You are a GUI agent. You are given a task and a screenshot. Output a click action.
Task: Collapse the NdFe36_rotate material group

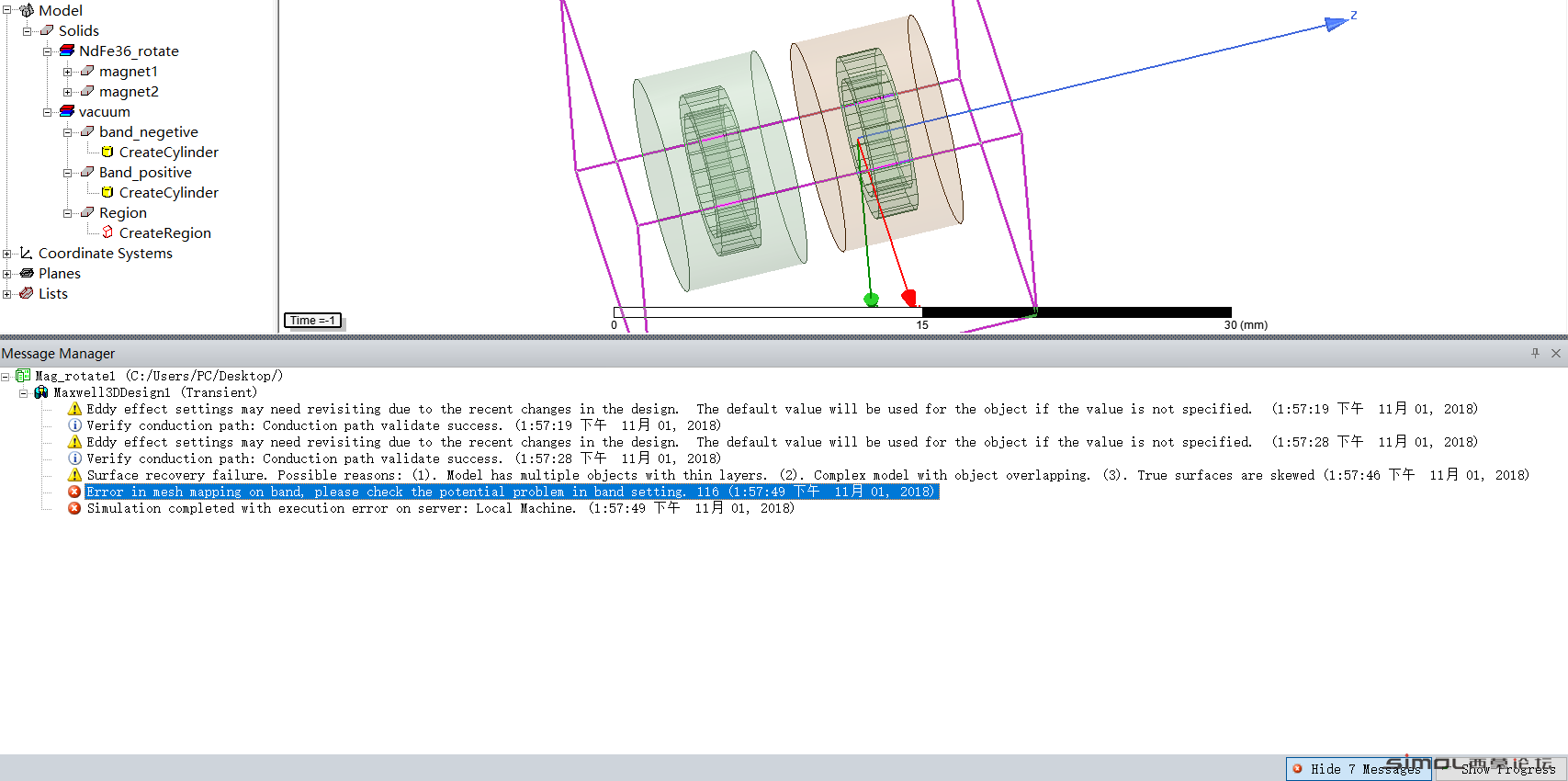(x=48, y=51)
